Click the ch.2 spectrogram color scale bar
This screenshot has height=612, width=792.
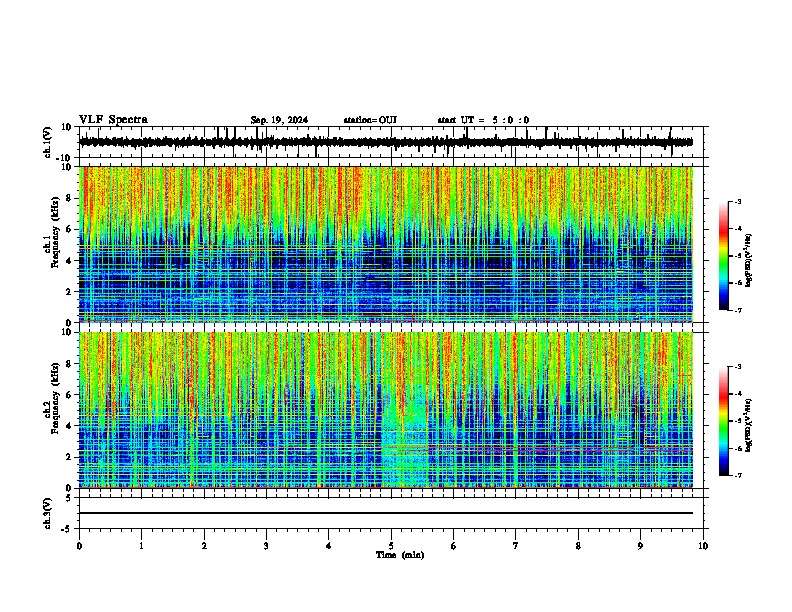point(724,421)
